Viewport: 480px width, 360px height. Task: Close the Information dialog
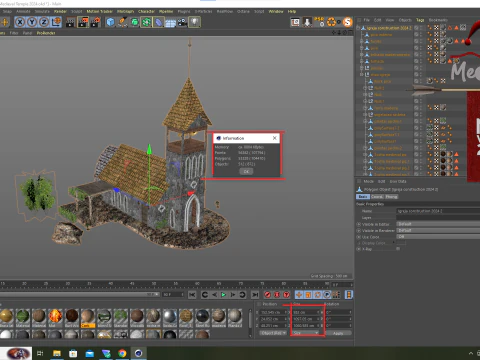click(x=275, y=138)
